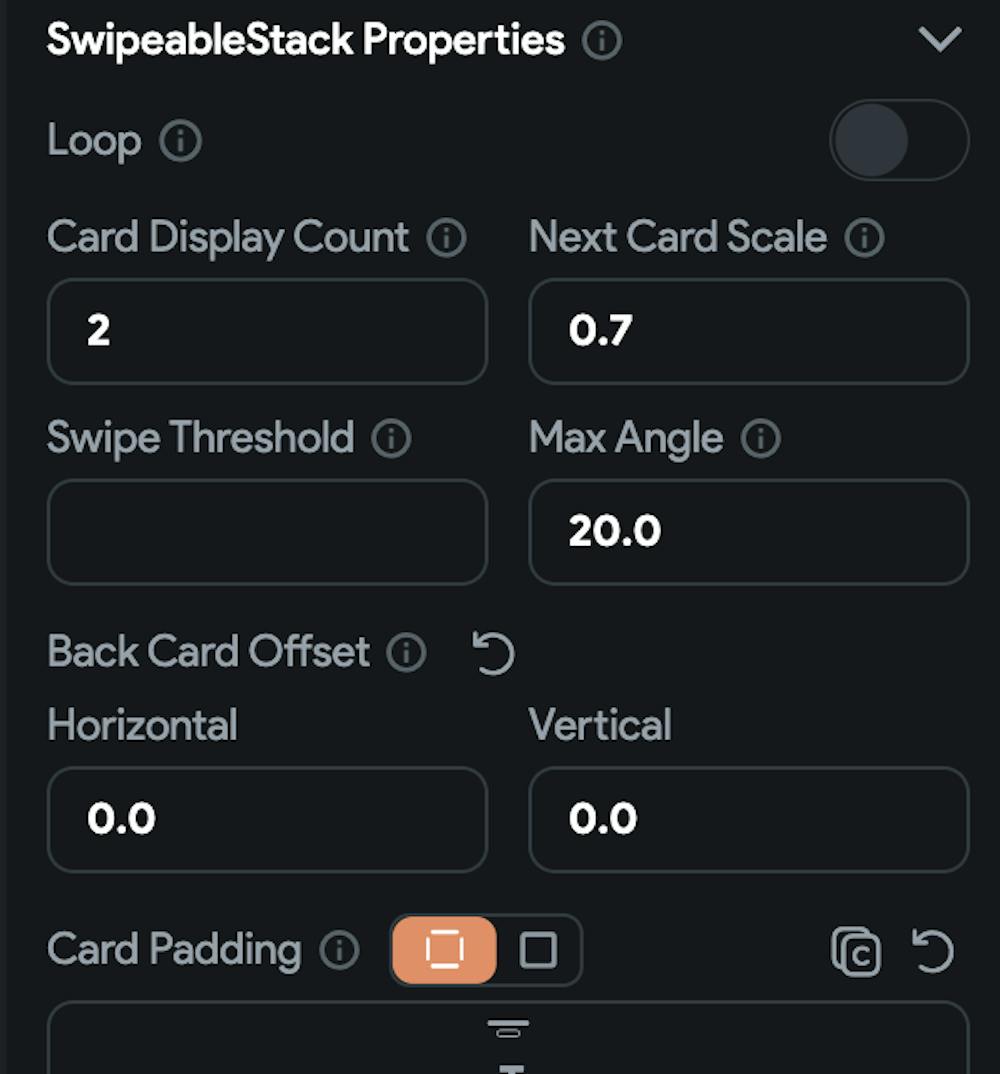Screen dimensions: 1000x1074
Task: Select uniform padding mode square button
Action: coord(538,950)
